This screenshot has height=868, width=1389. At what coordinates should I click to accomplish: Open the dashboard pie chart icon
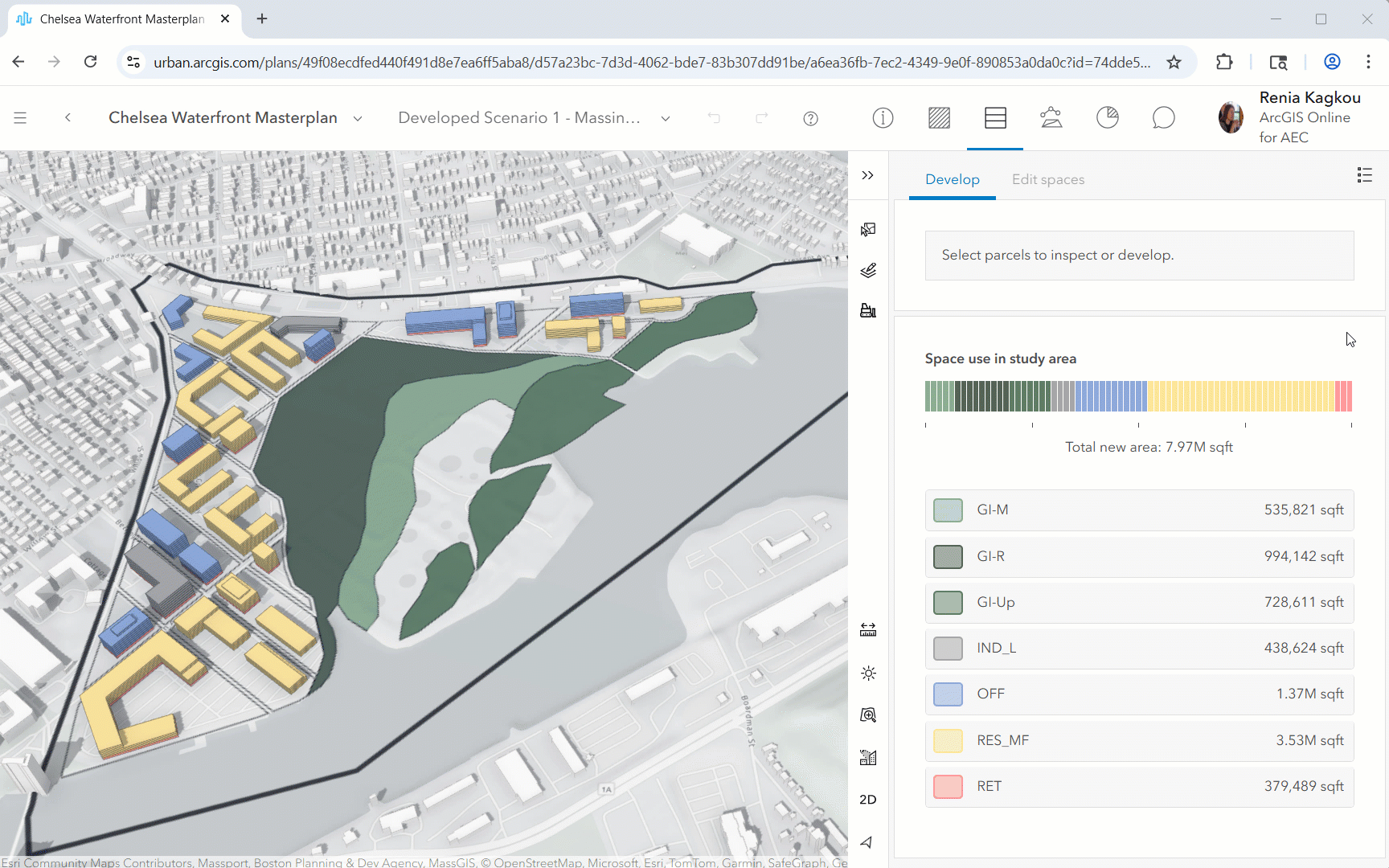click(1107, 118)
